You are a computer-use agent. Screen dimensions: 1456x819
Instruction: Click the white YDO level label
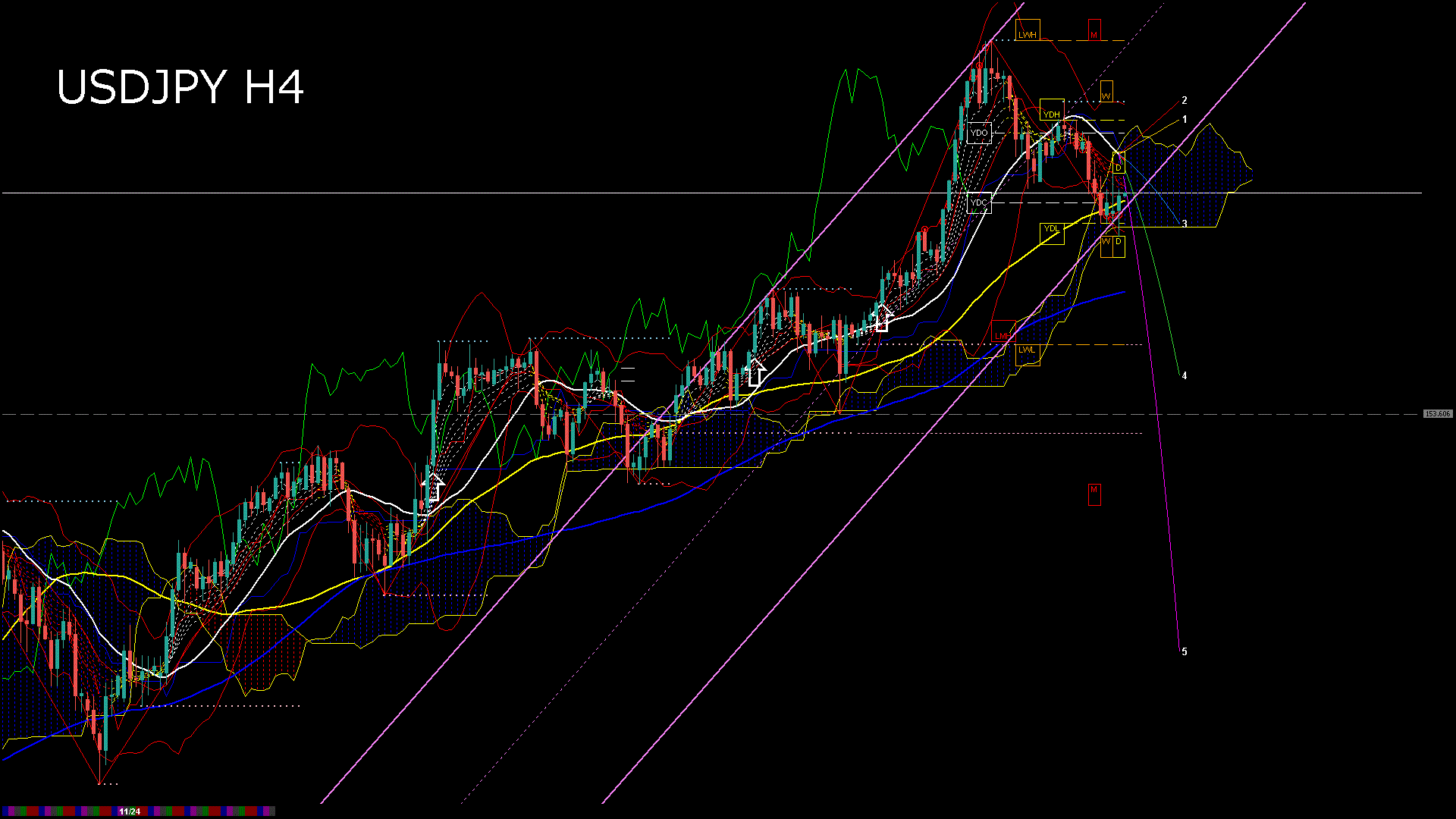(979, 133)
